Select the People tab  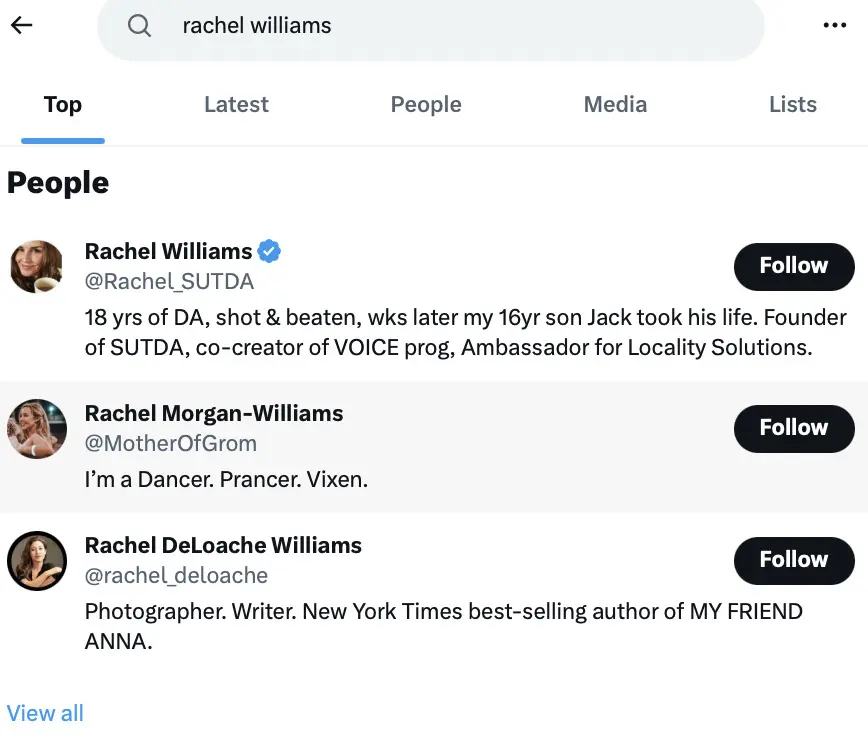pos(426,105)
